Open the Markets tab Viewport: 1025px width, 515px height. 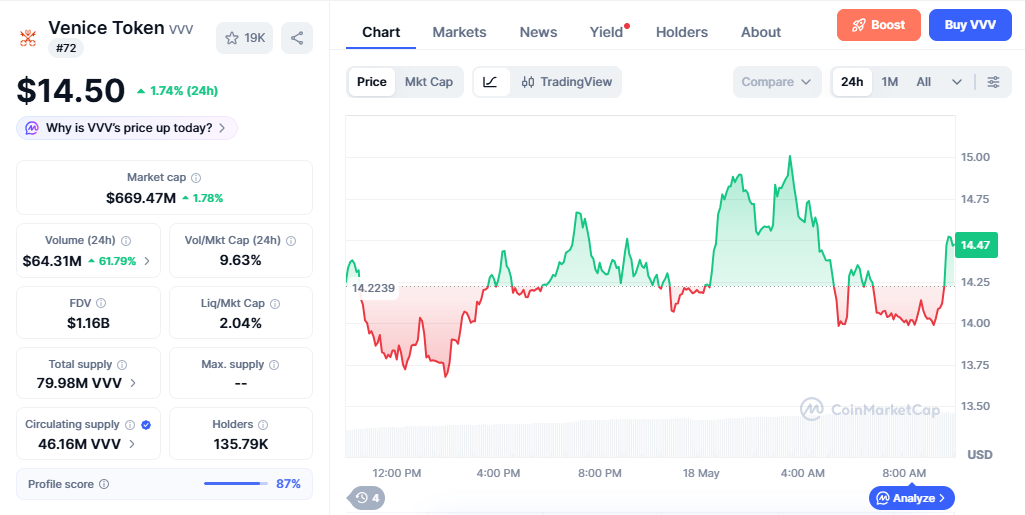[x=460, y=32]
